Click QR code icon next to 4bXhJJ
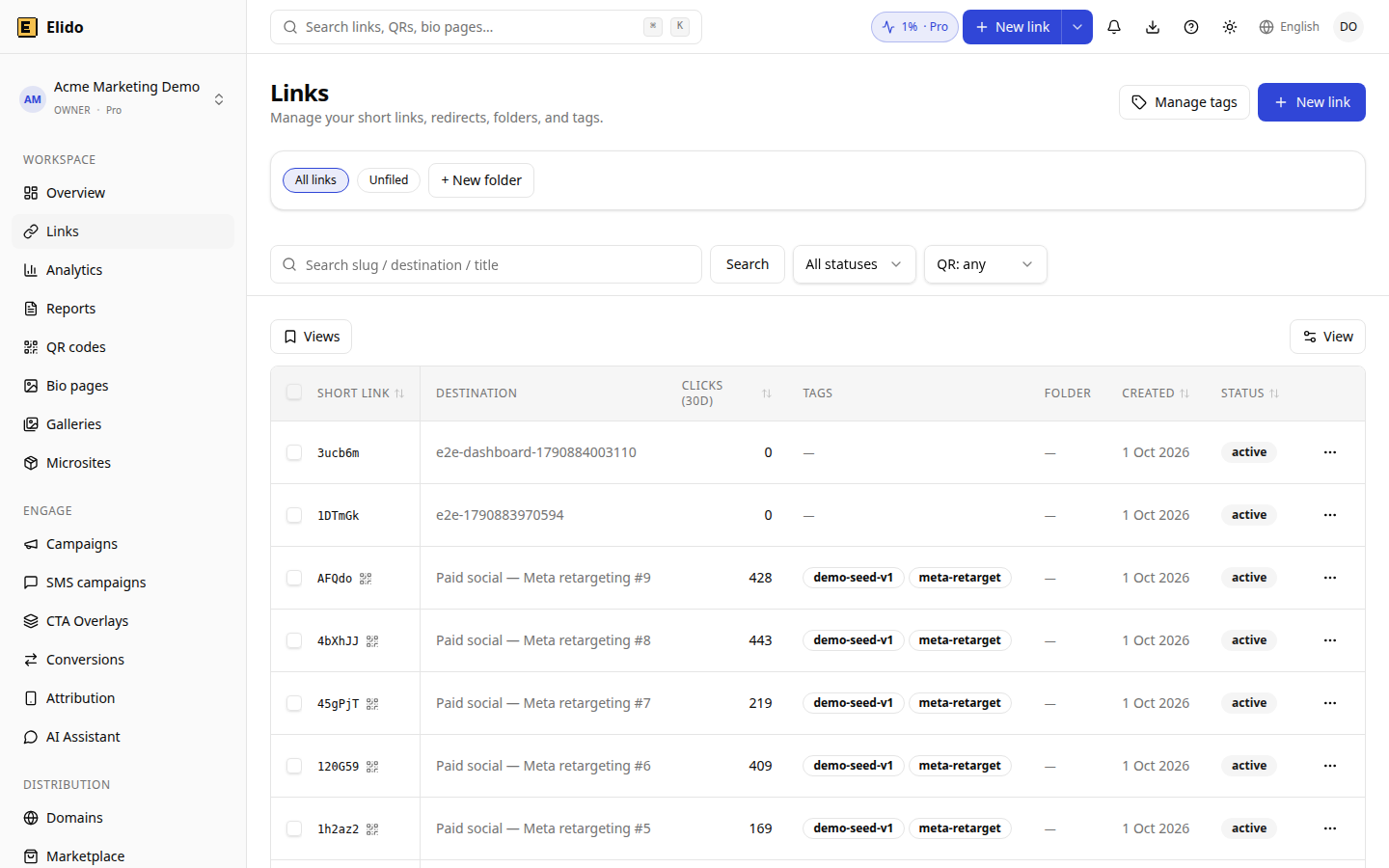1389x868 pixels. click(372, 641)
